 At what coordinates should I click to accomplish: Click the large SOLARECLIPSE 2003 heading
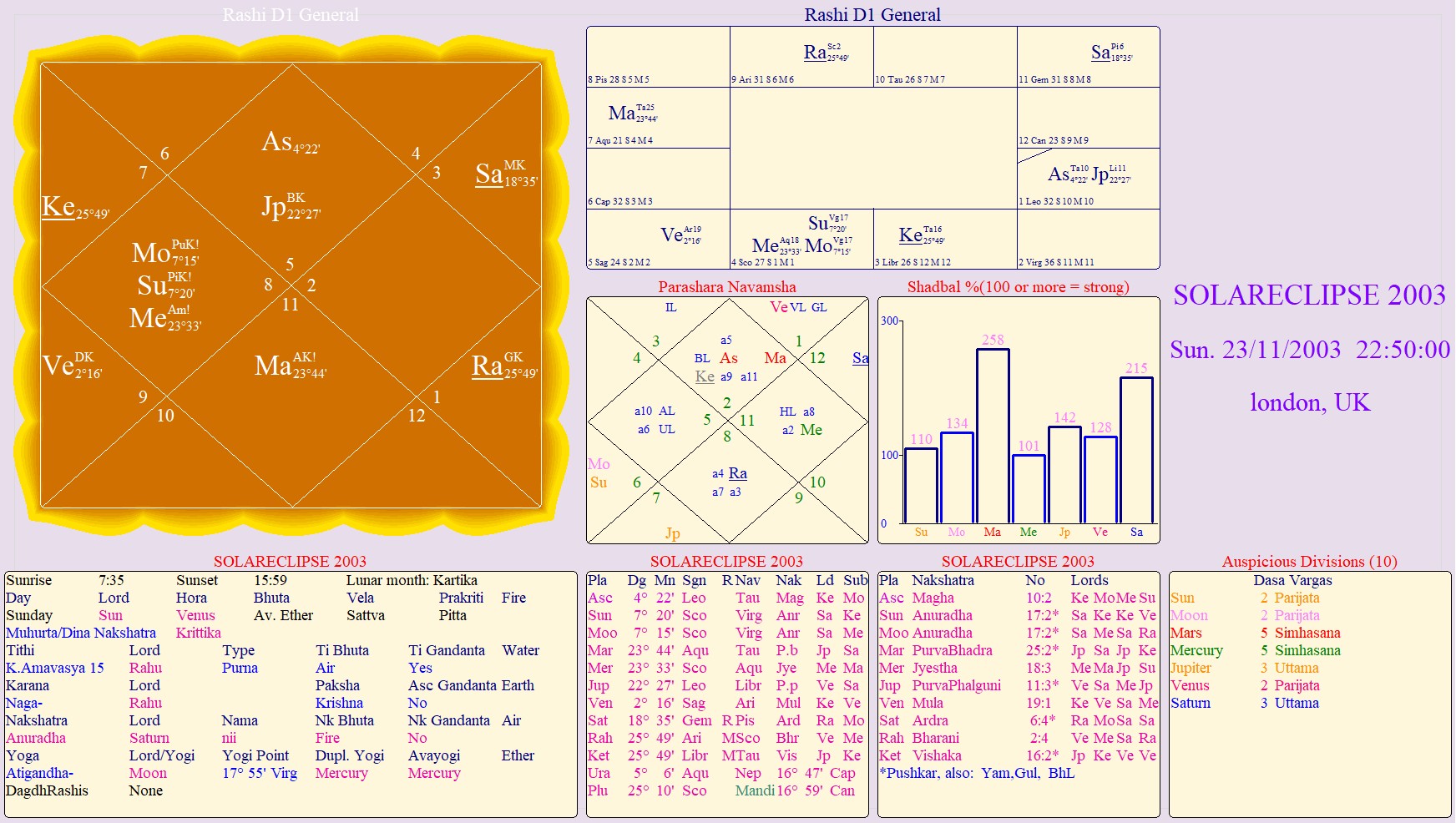1309,295
